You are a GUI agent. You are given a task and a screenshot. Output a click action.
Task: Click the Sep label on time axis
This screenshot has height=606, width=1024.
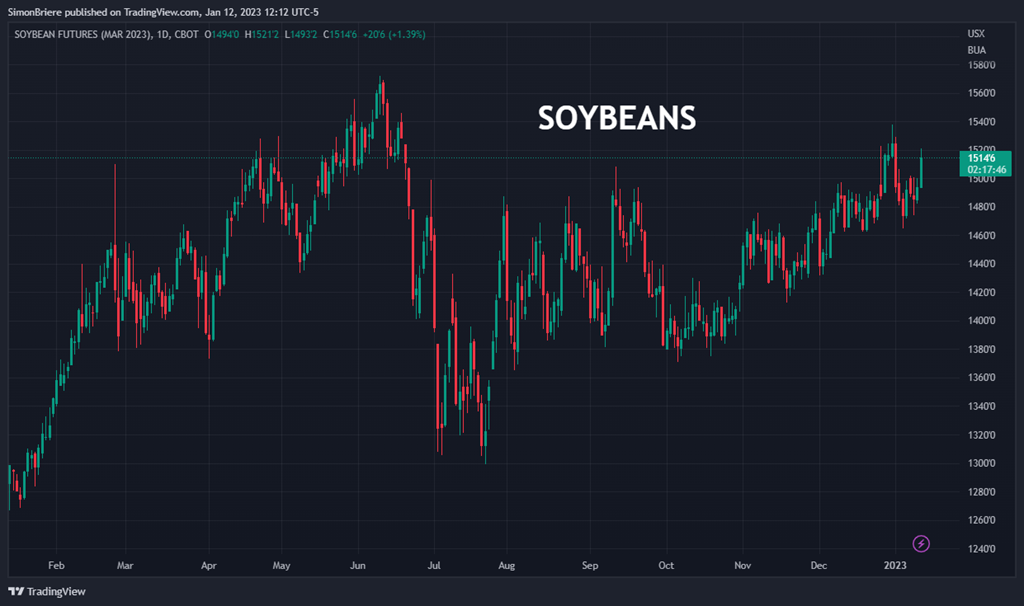(589, 565)
